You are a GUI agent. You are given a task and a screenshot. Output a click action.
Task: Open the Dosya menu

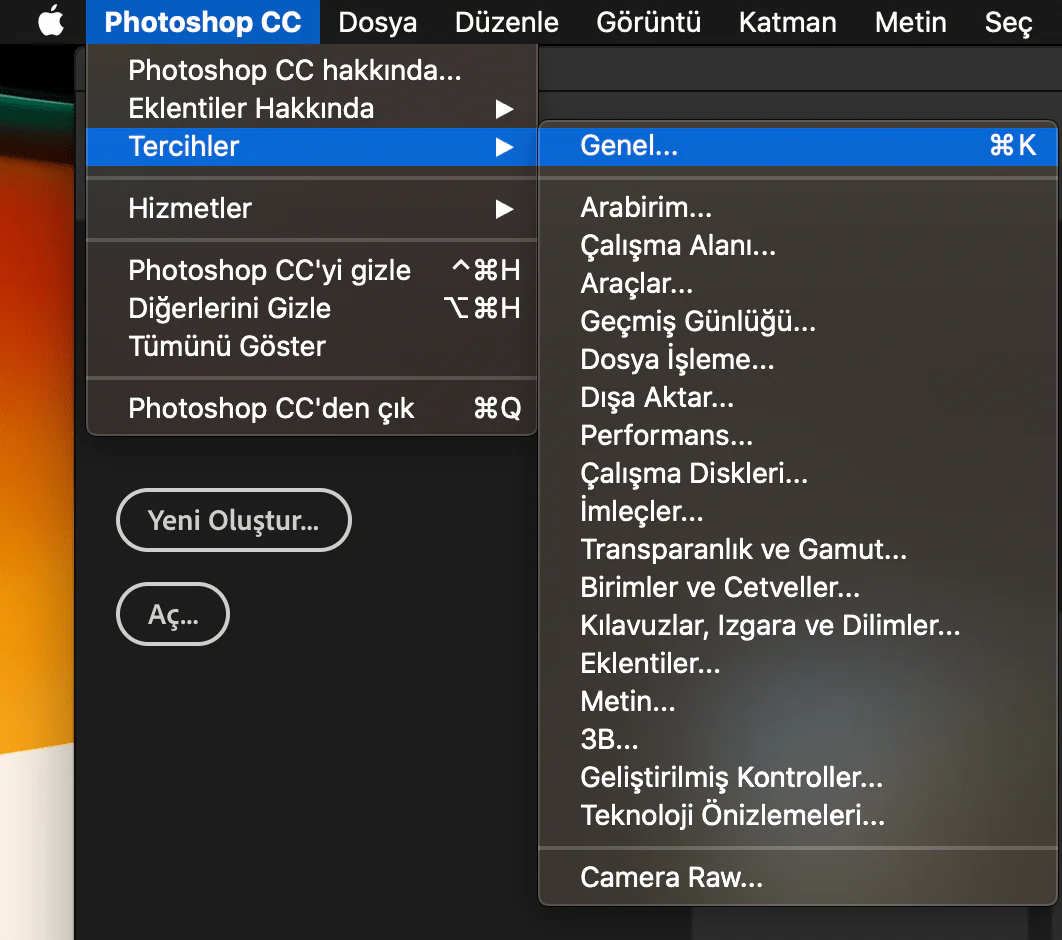377,22
